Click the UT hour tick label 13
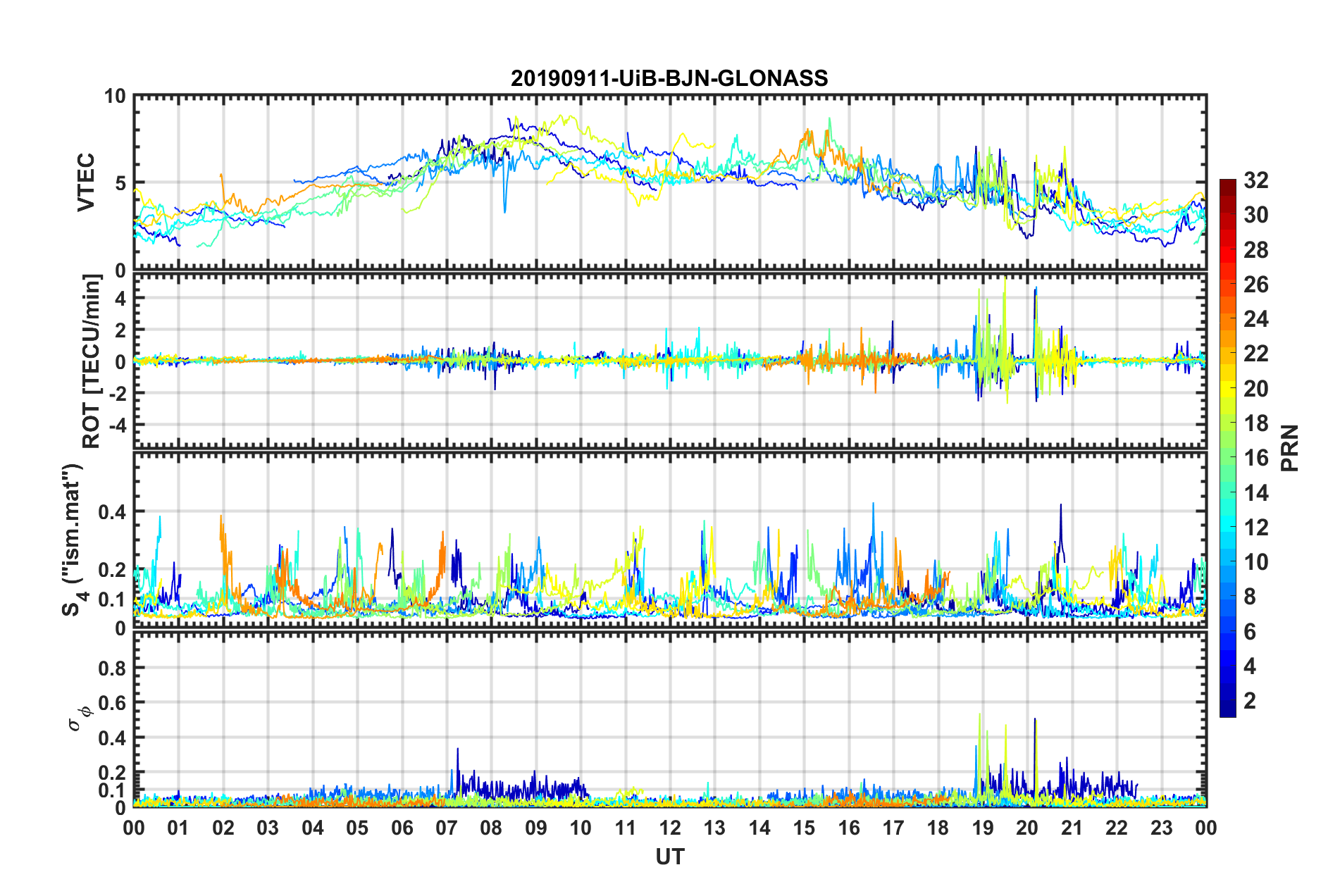The width and height of the screenshot is (1340, 896). [714, 828]
